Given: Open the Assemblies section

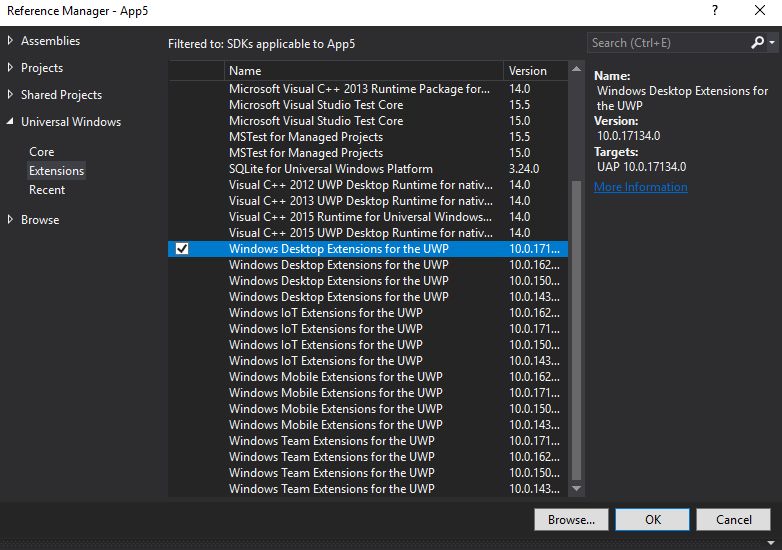Looking at the screenshot, I should click(x=50, y=41).
